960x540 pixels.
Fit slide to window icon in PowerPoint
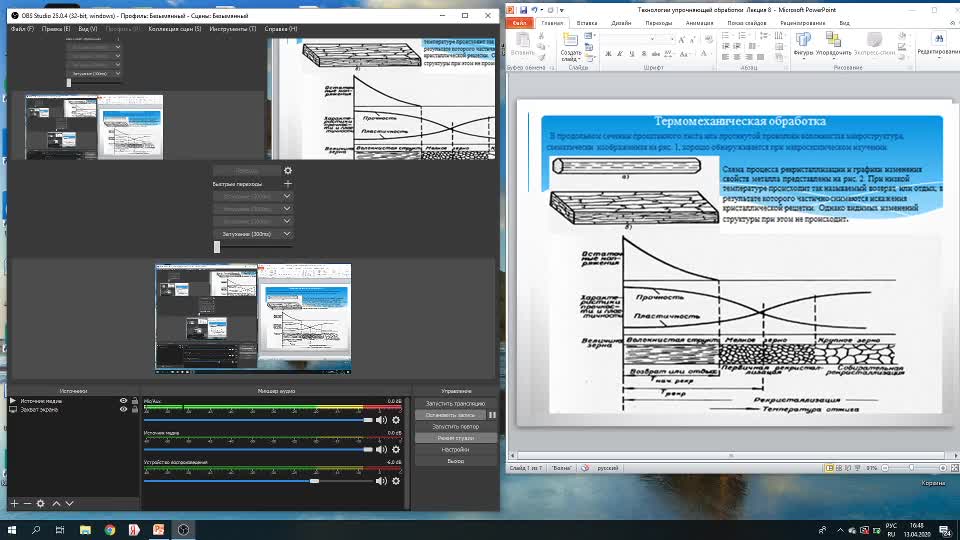point(954,468)
